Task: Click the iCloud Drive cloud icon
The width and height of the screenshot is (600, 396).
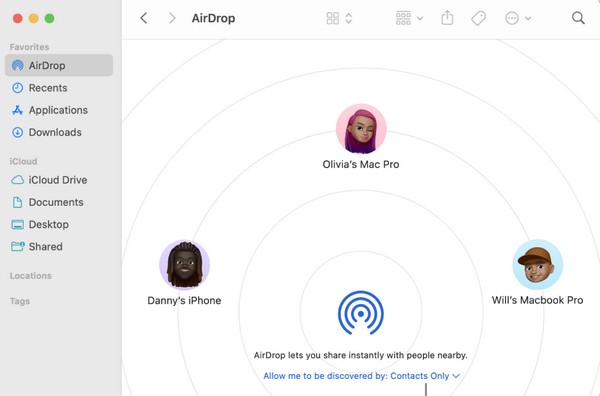Action: pyautogui.click(x=18, y=180)
